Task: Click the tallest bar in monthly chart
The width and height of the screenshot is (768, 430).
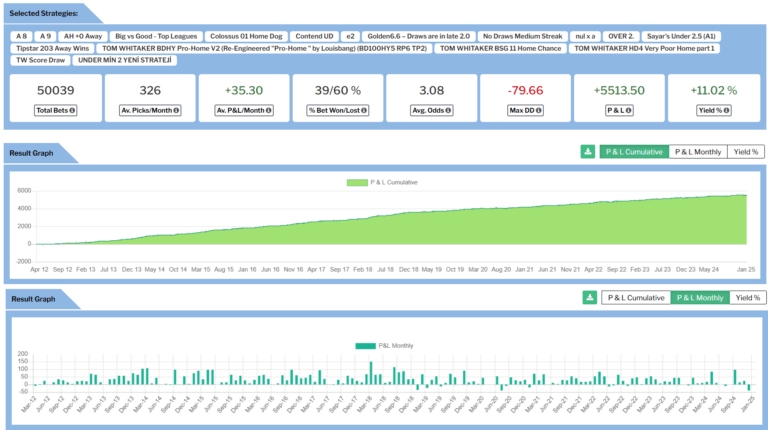Action: [x=371, y=374]
